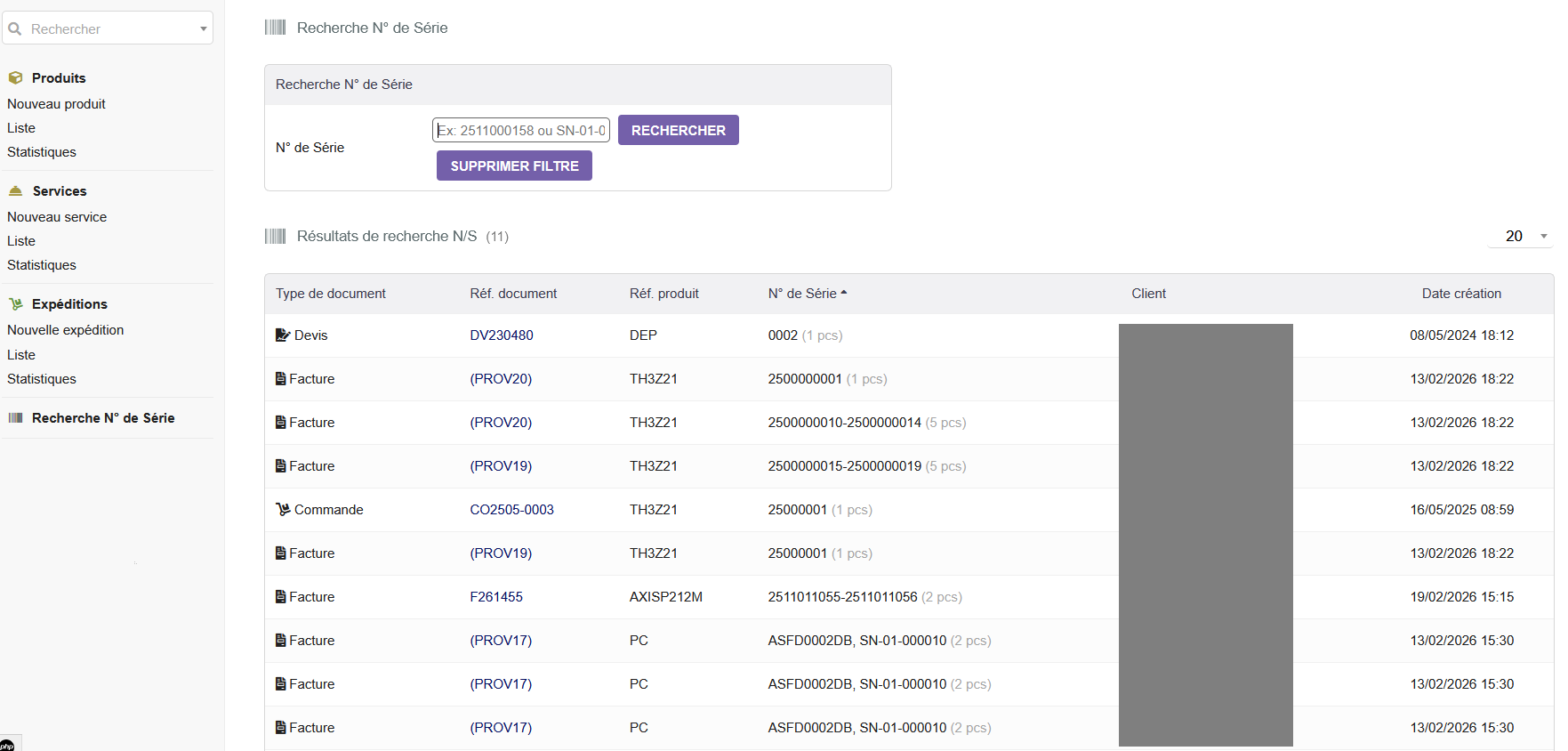
Task: Click the Devis document icon in first row
Action: 282,335
